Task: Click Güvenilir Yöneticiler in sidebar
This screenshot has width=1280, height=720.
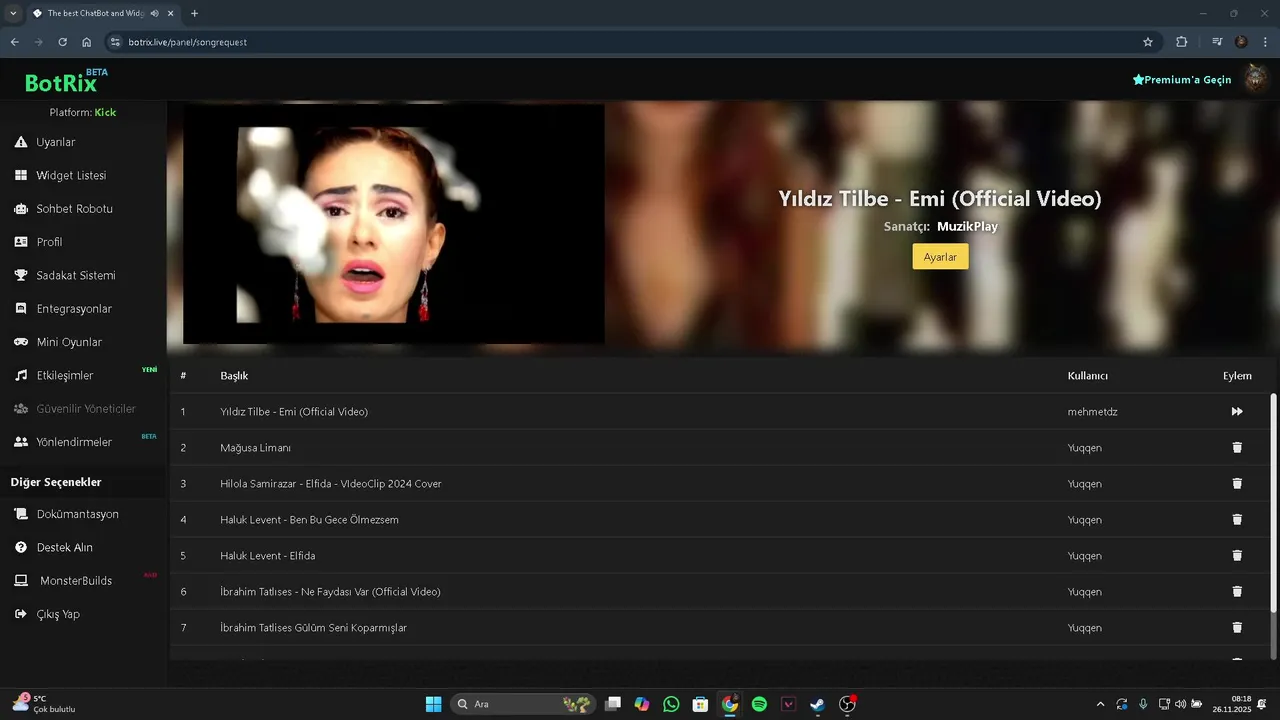Action: click(x=76, y=409)
